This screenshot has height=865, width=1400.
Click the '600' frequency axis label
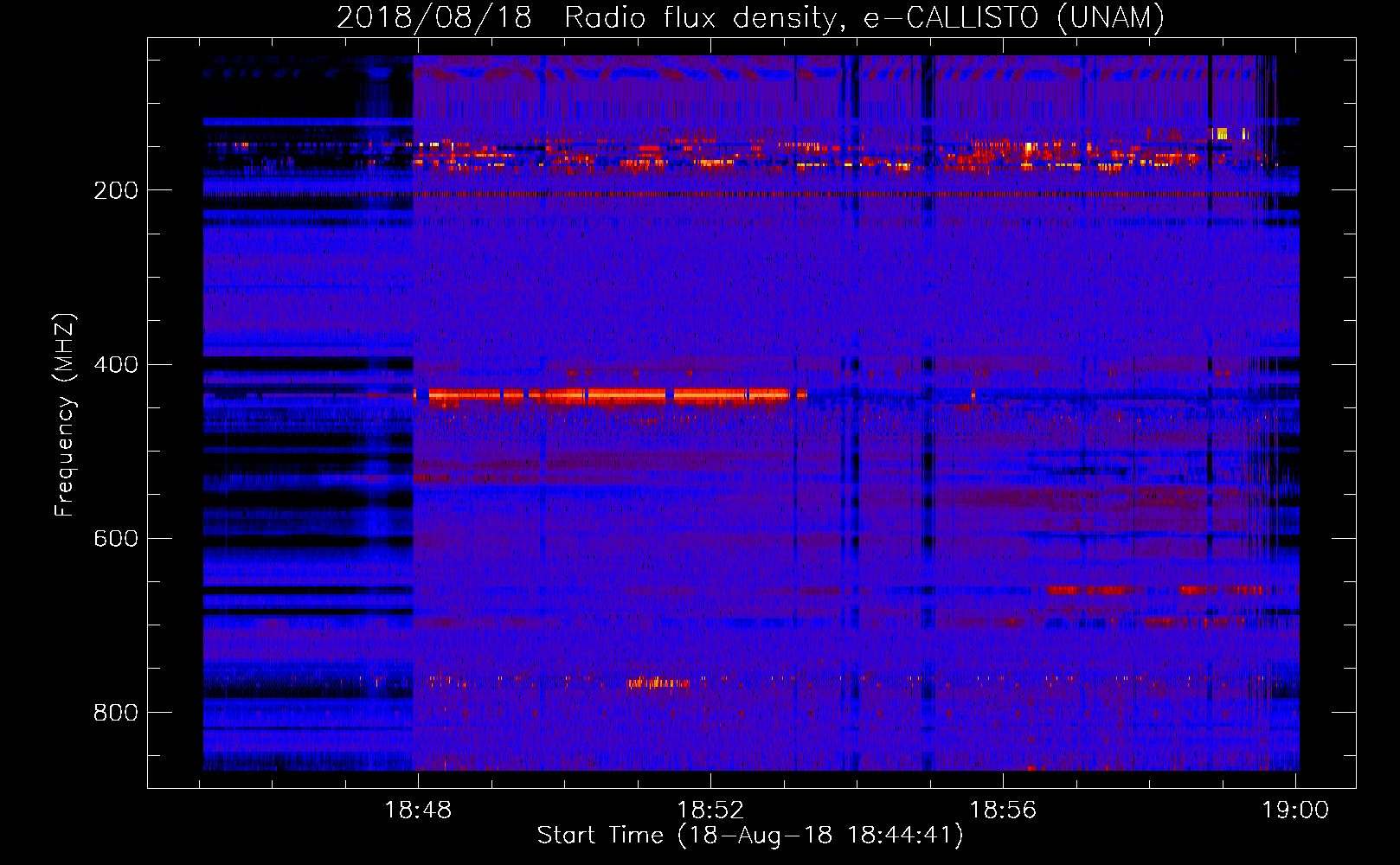point(116,538)
